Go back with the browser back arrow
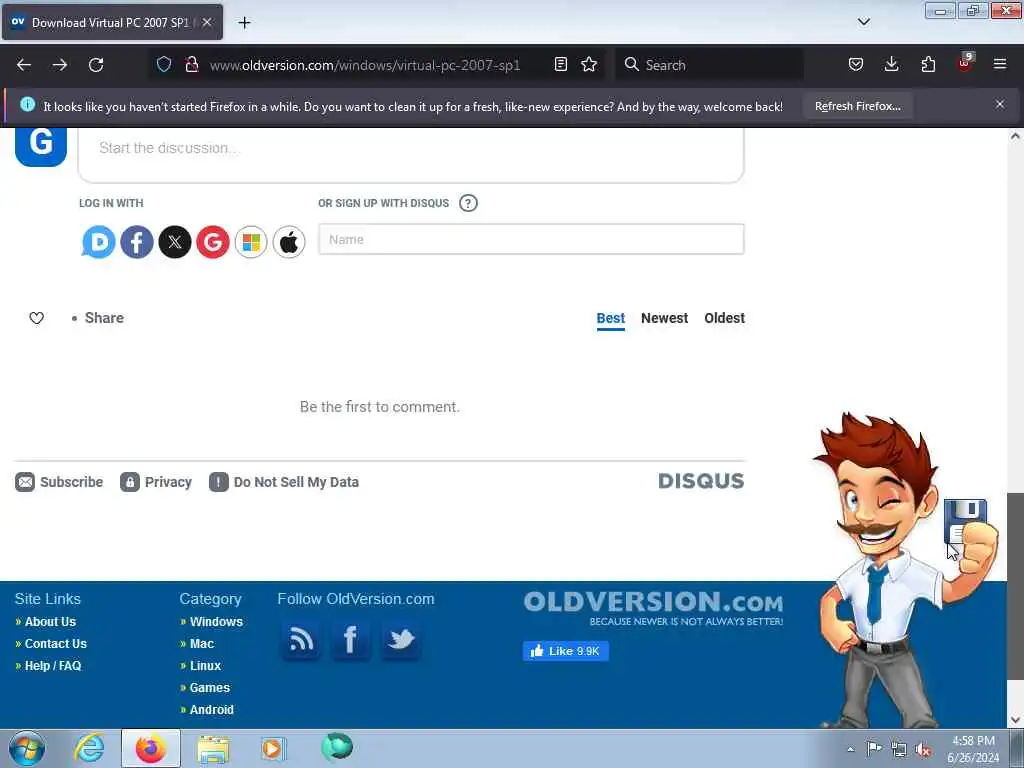1024x768 pixels. 24,65
